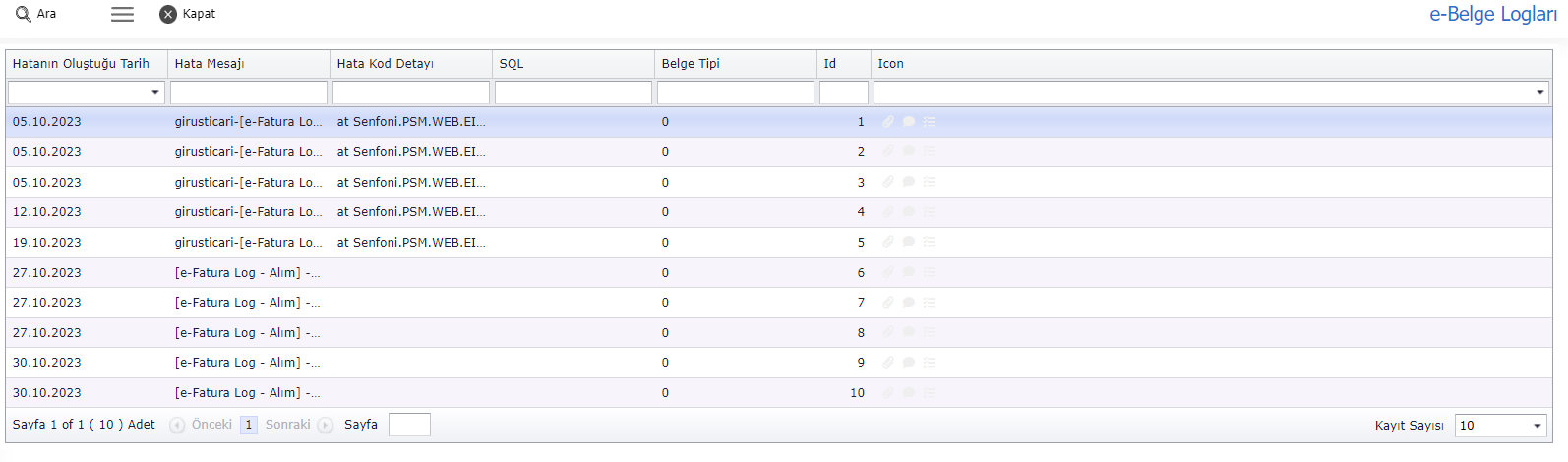Click 'at Senfoni.PSM.WEB.EI...' in row Id 5
Image resolution: width=1568 pixels, height=462 pixels.
point(411,243)
